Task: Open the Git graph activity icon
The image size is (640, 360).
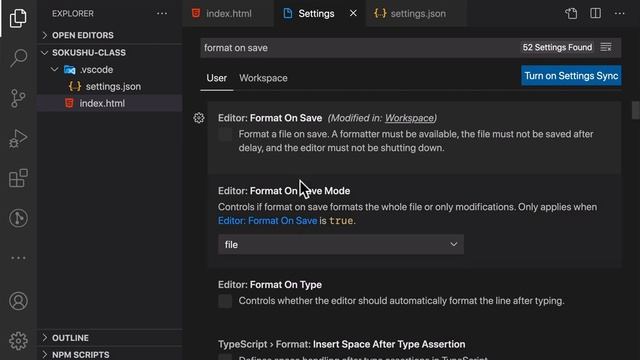Action: click(x=18, y=218)
